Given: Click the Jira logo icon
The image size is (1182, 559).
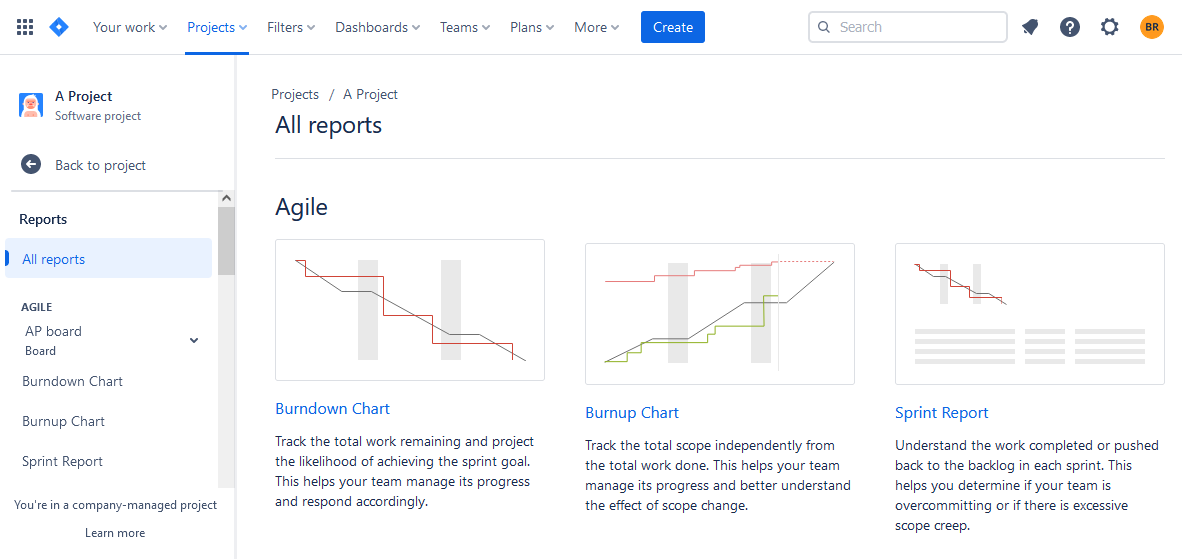Looking at the screenshot, I should (x=59, y=27).
